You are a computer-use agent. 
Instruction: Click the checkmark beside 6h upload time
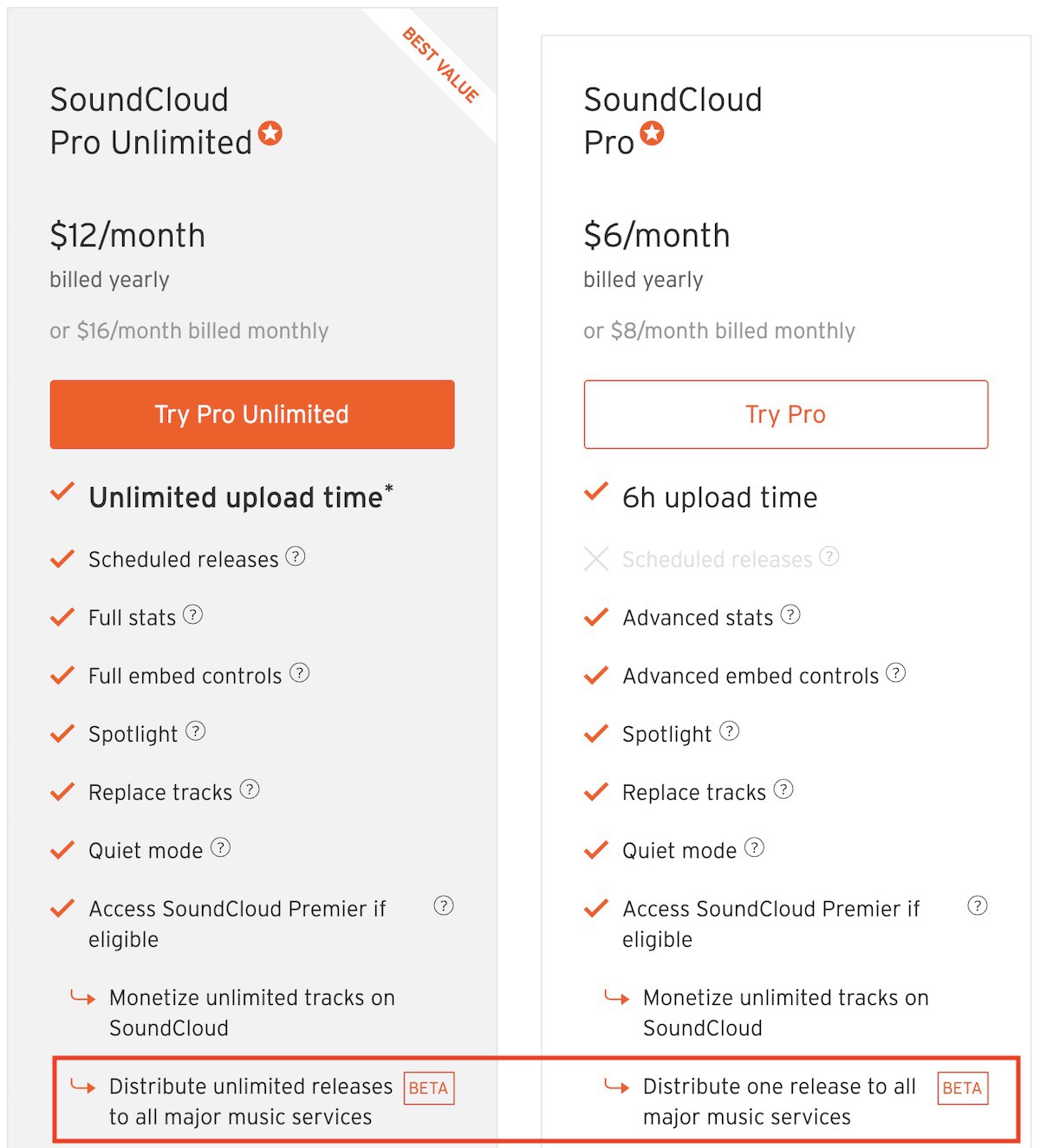(x=595, y=492)
